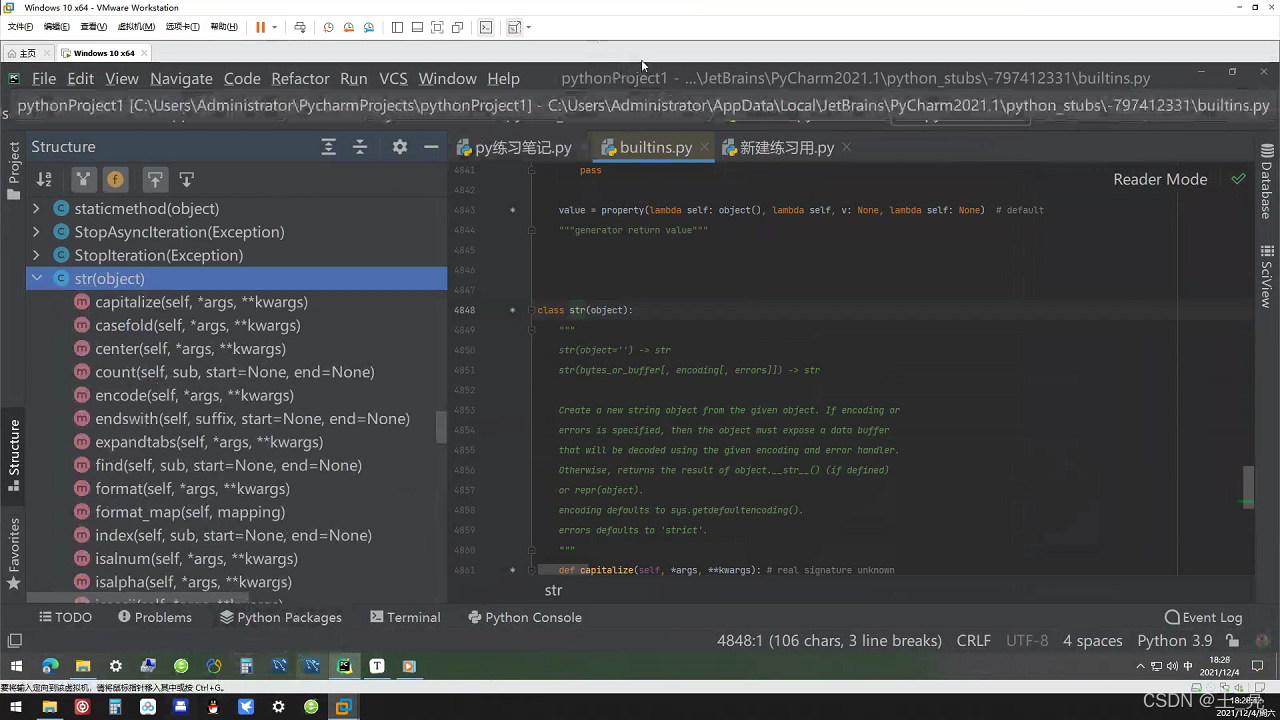Select format_map(self, mapping) method row

(190, 512)
